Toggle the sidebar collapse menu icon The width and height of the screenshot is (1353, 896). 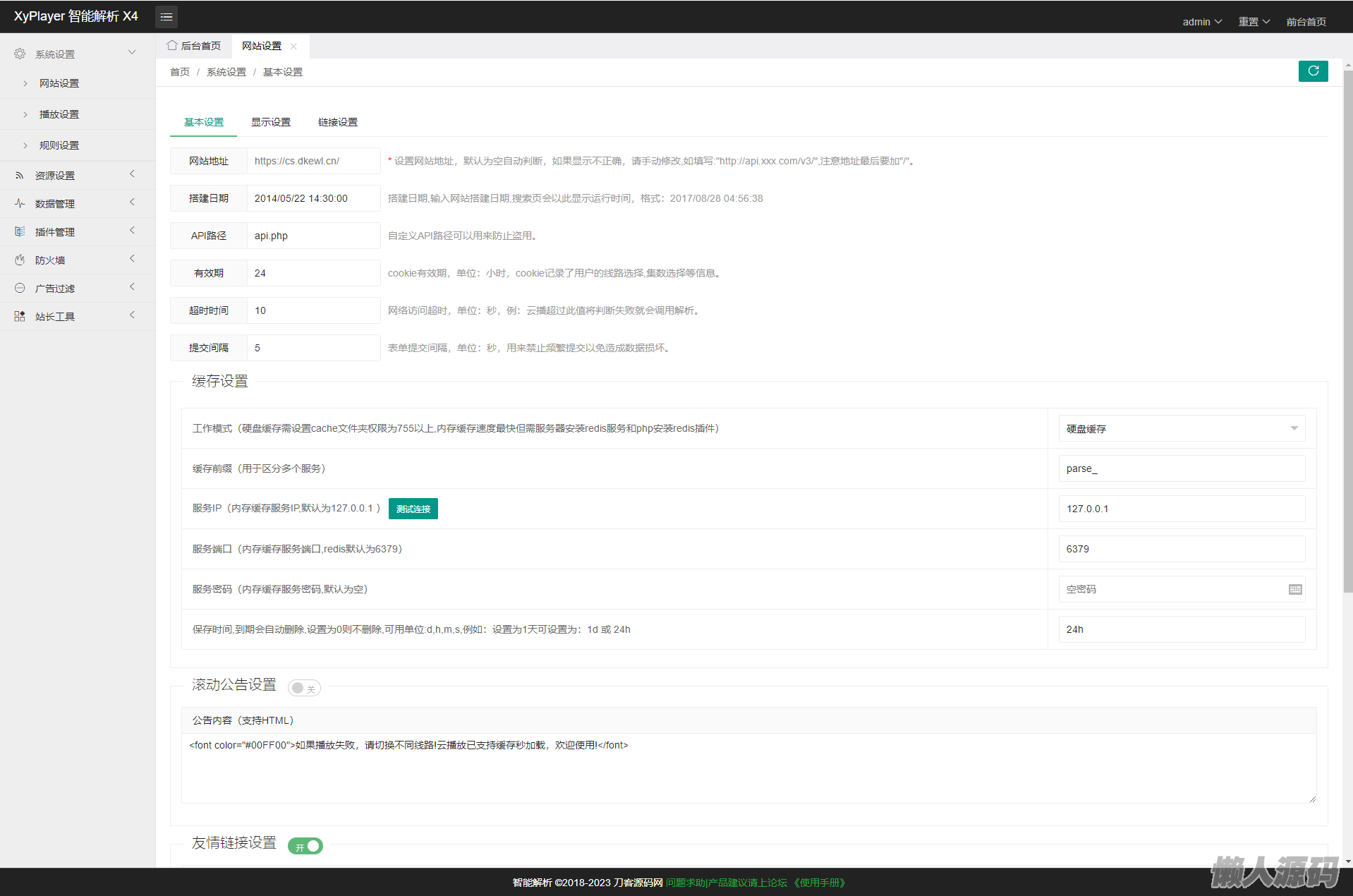click(x=166, y=16)
